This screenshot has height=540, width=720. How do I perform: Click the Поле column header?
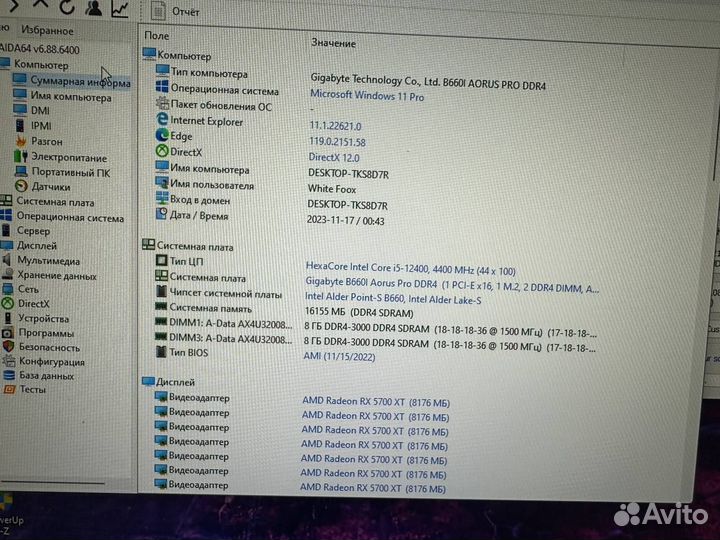coord(157,35)
